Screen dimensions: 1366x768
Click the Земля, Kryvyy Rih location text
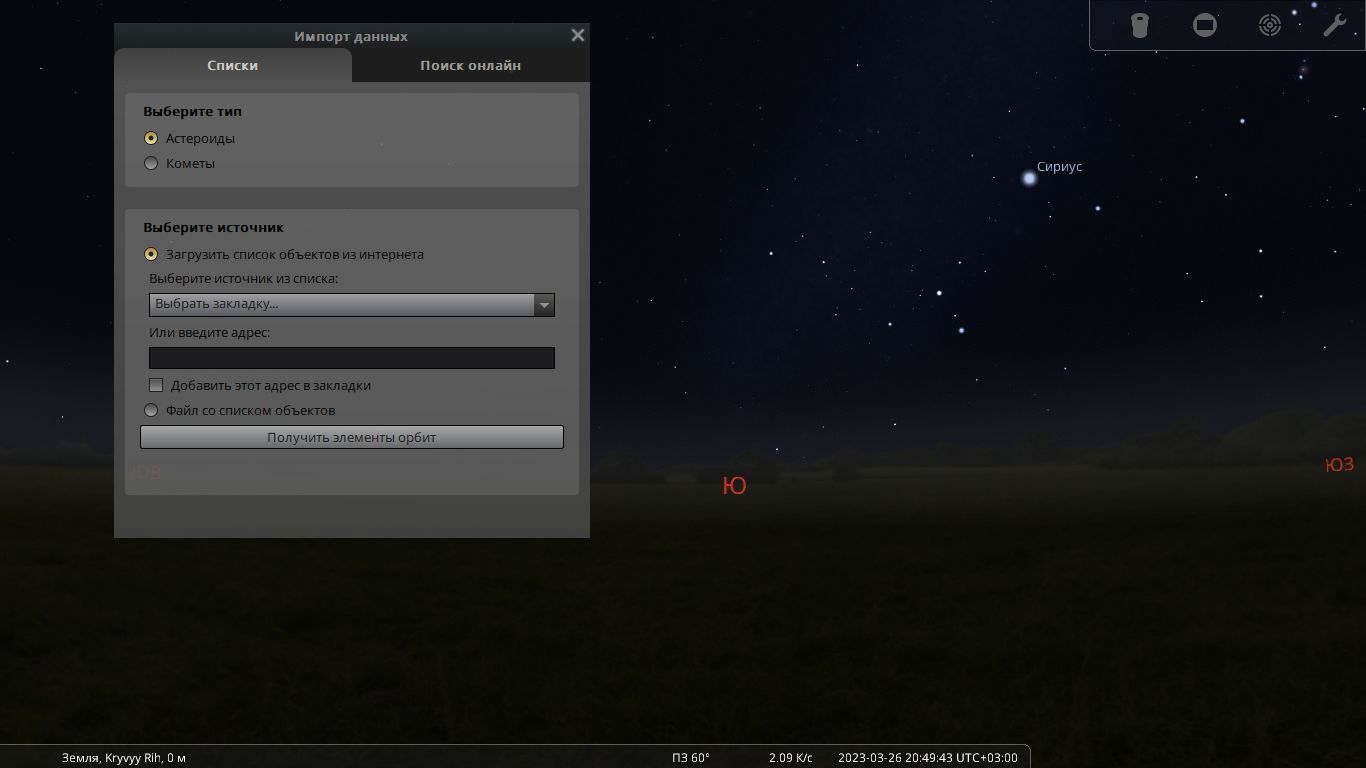(x=124, y=758)
